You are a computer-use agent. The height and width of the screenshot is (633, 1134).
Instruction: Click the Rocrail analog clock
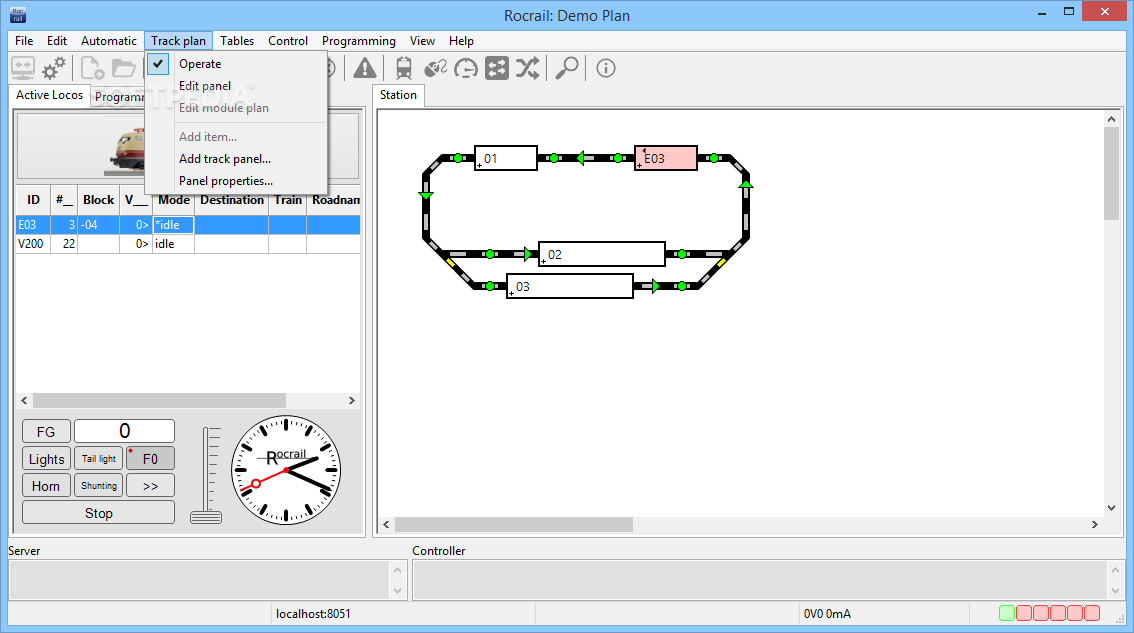(x=286, y=470)
